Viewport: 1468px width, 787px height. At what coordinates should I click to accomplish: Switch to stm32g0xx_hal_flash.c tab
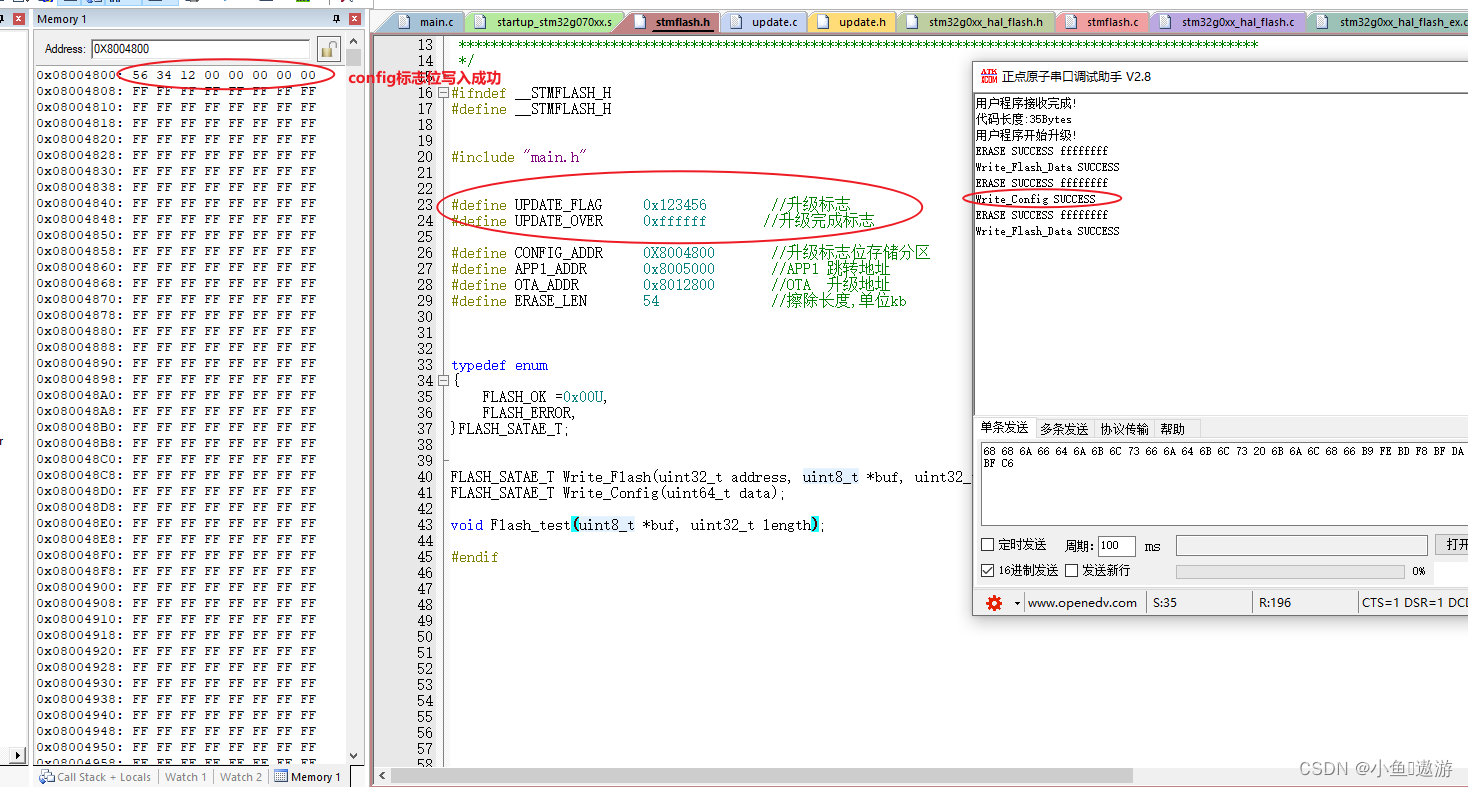point(1228,22)
